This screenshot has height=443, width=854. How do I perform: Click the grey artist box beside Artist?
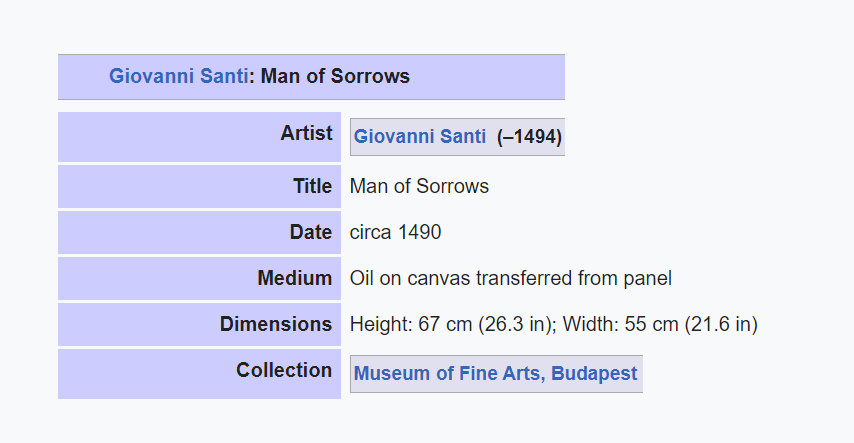[x=458, y=137]
